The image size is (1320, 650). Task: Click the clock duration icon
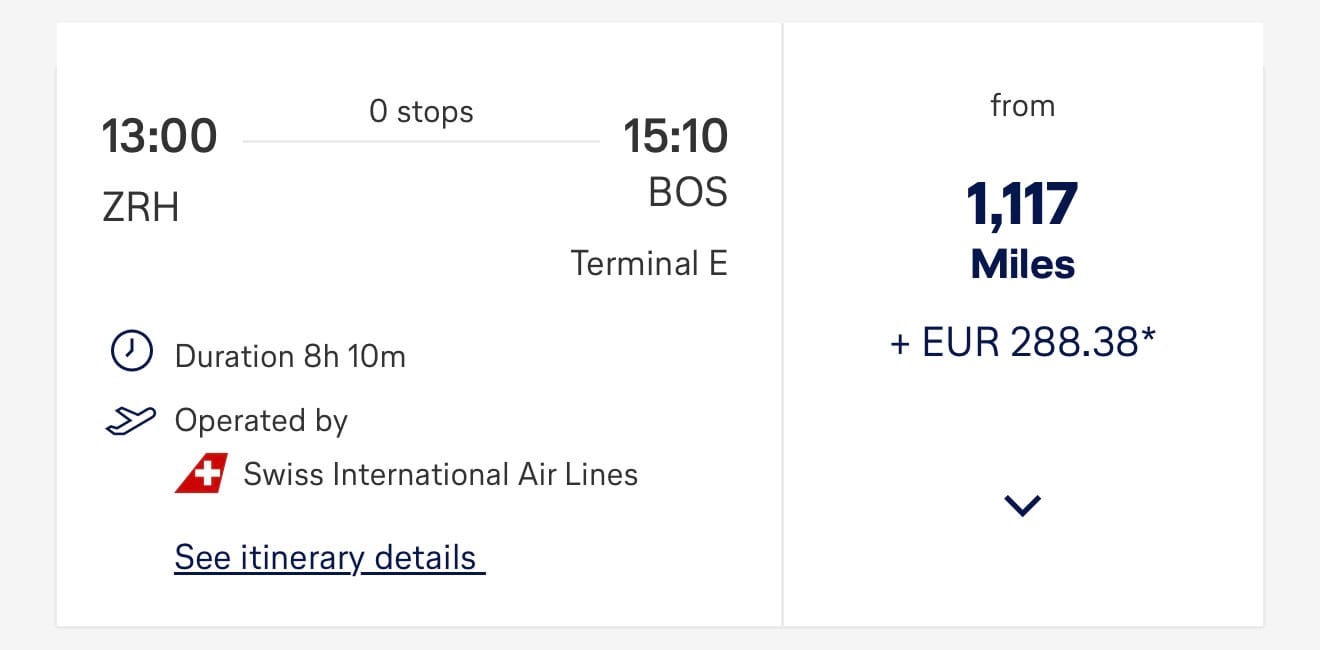point(131,352)
